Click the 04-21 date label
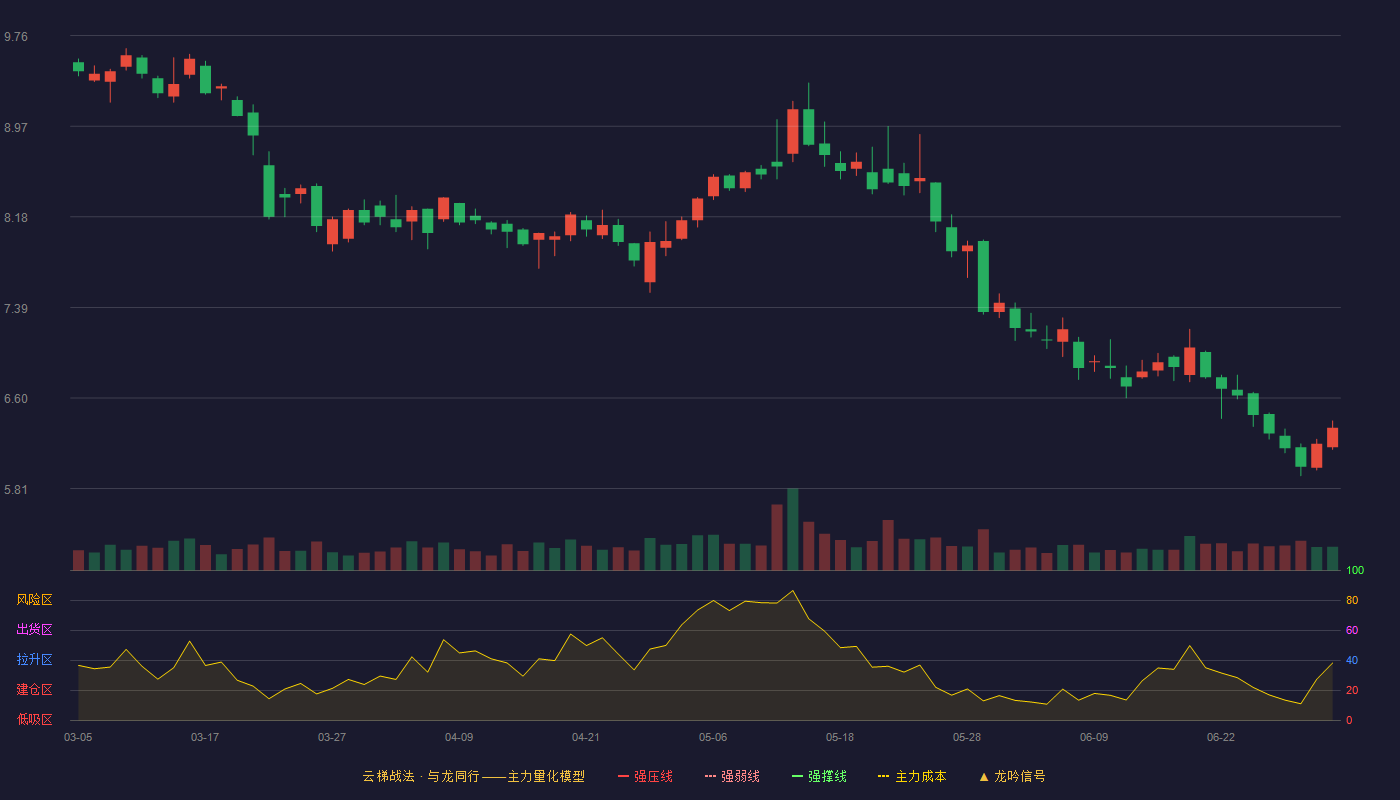The image size is (1400, 800). coord(586,737)
